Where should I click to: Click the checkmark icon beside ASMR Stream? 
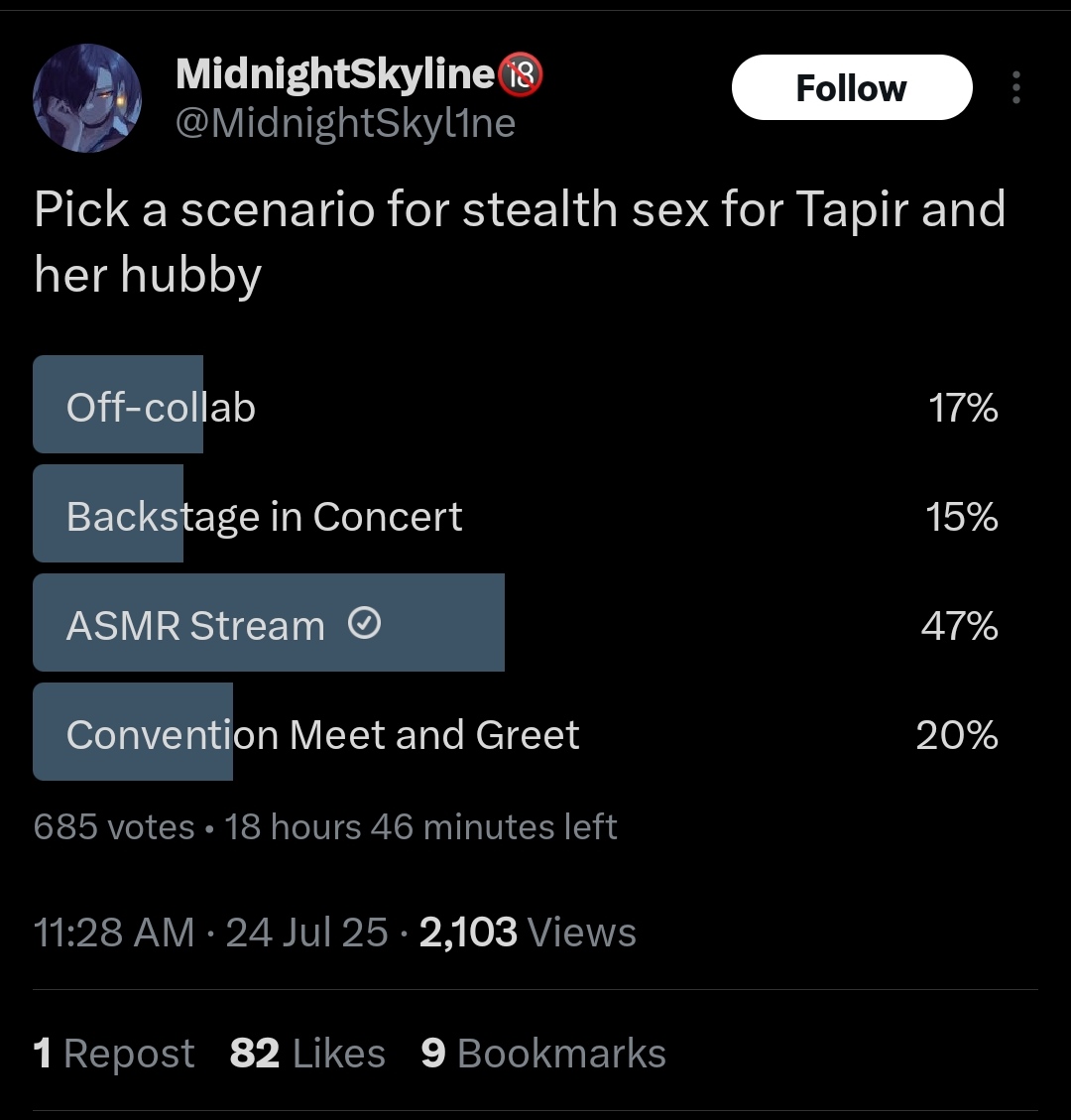tap(365, 624)
